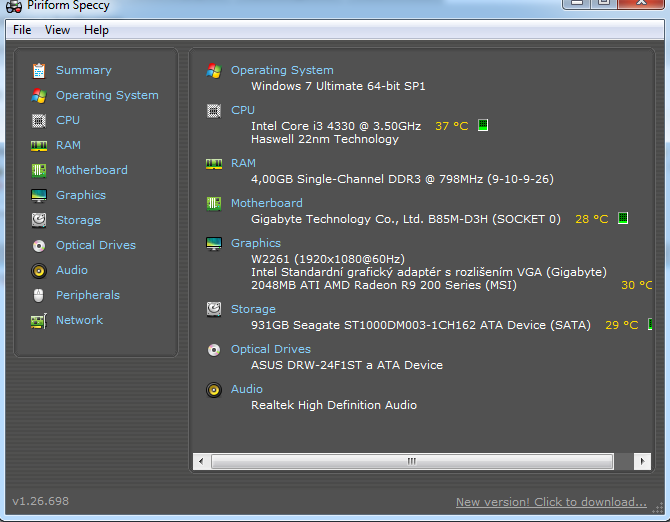Image resolution: width=670 pixels, height=522 pixels.
Task: Click the green CPU temperature indicator icon
Action: click(x=483, y=125)
